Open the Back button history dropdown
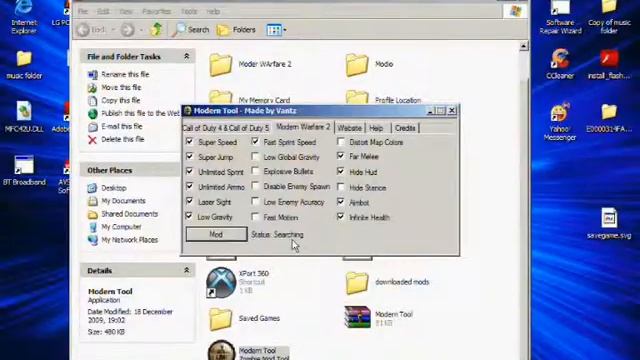 click(x=113, y=29)
